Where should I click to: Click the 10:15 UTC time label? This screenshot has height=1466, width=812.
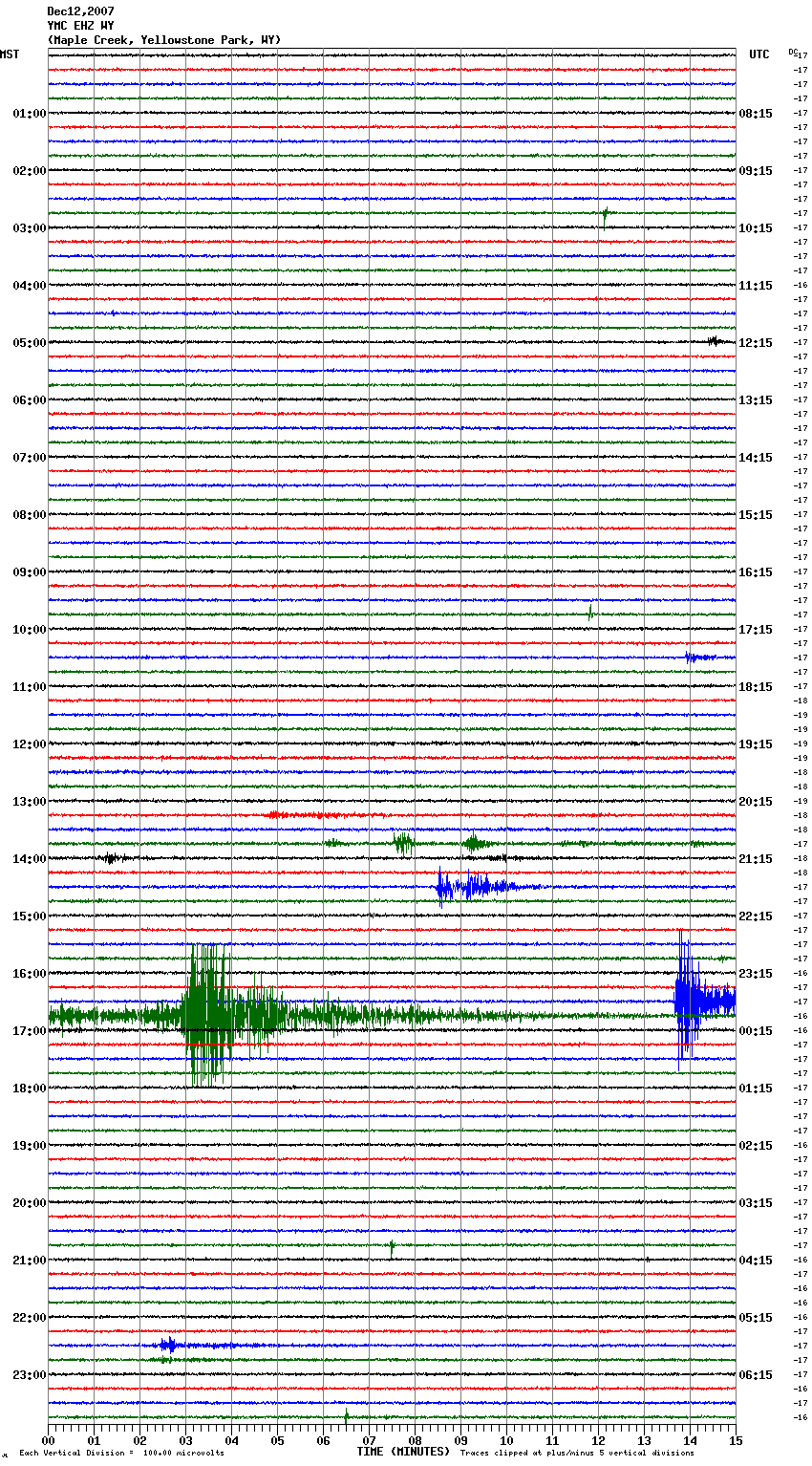756,228
